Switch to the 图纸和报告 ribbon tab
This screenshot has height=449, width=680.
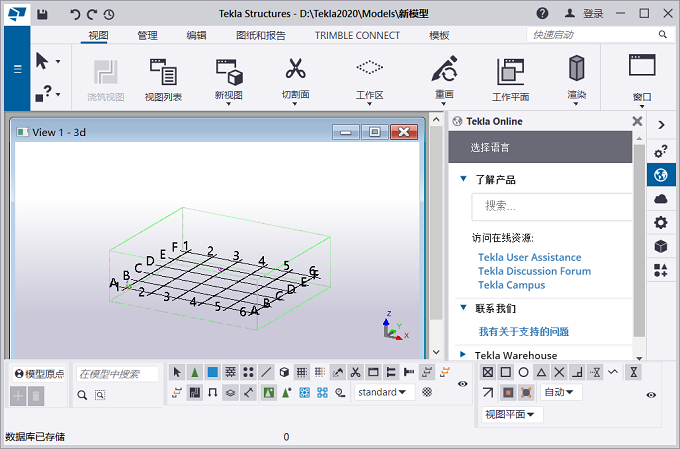(261, 36)
